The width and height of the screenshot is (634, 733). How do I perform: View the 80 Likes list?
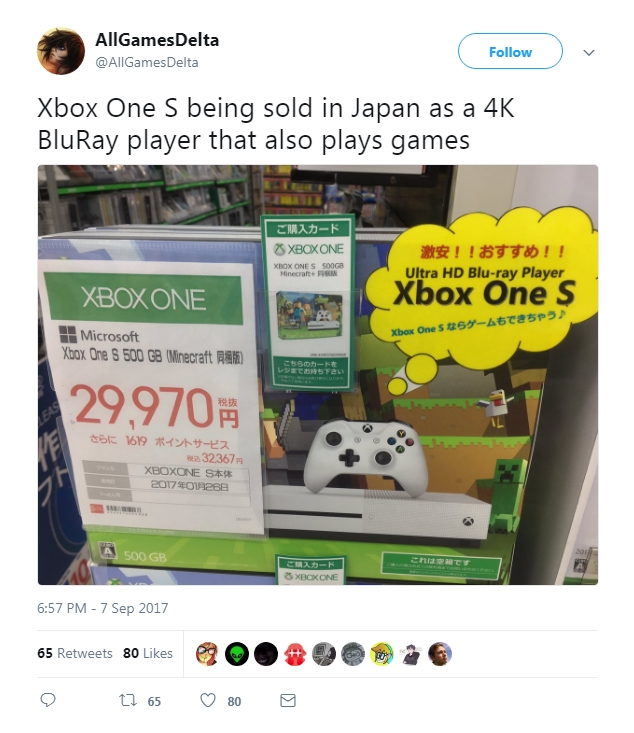[148, 653]
